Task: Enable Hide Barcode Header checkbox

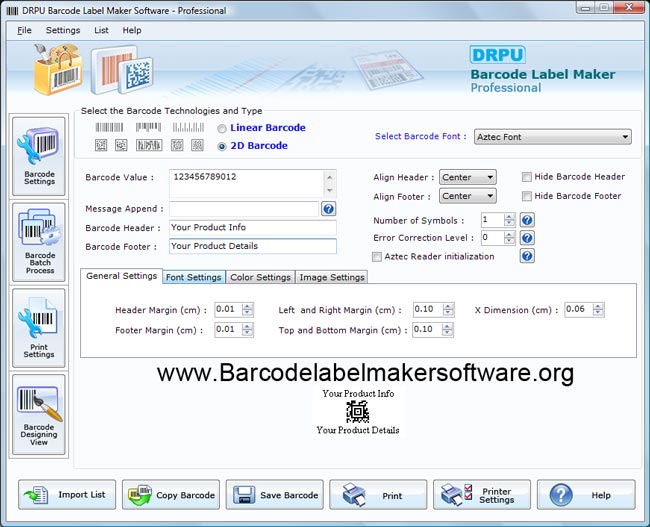Action: point(526,177)
